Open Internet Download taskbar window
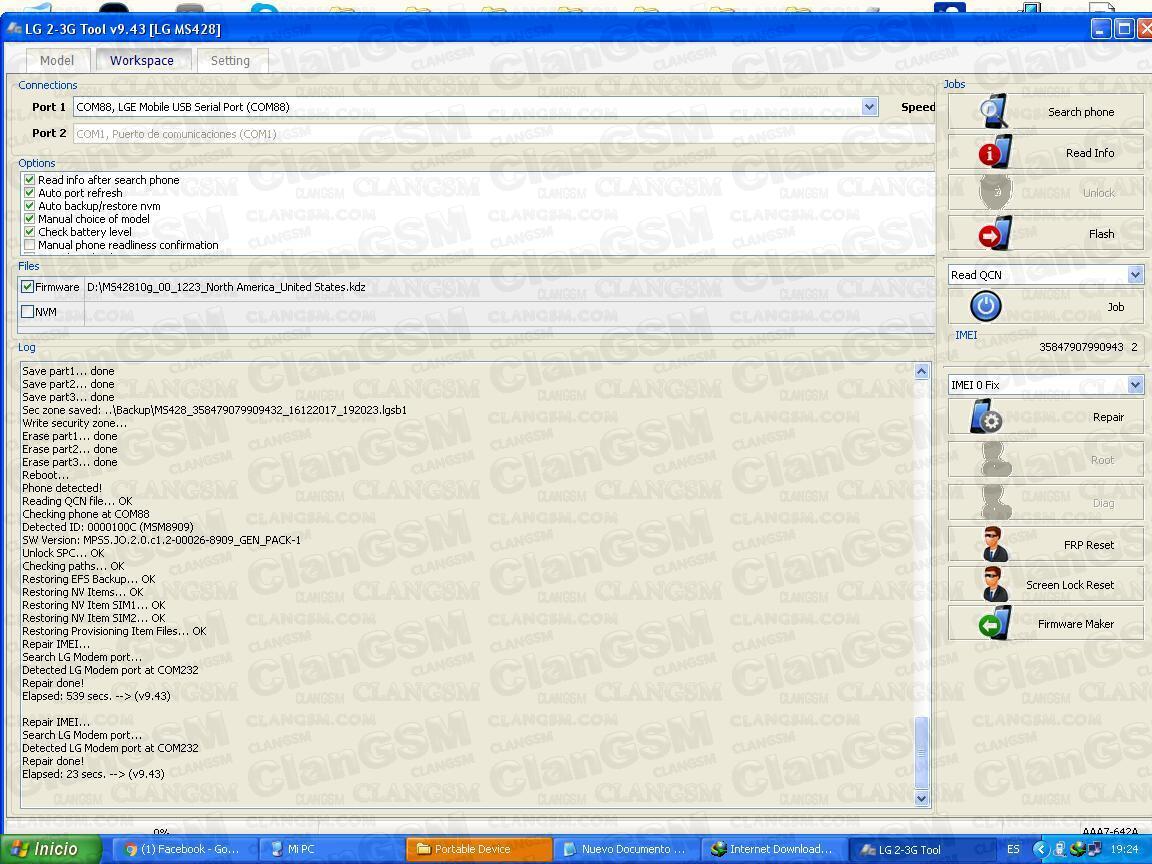This screenshot has width=1152, height=864. 773,849
